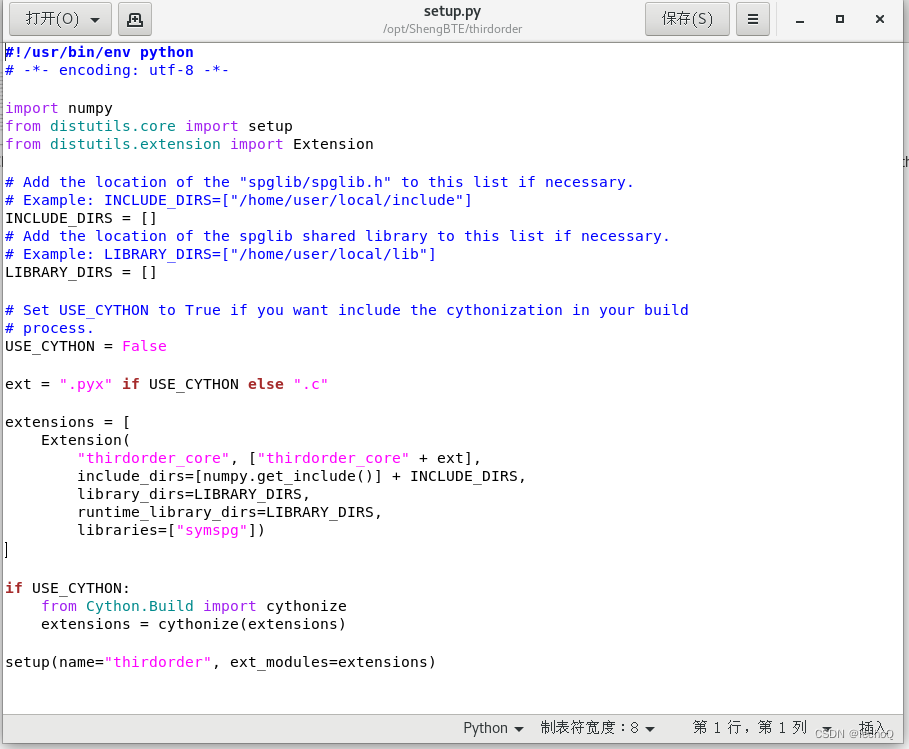Open the line and column position dropdown arrow

pos(827,729)
